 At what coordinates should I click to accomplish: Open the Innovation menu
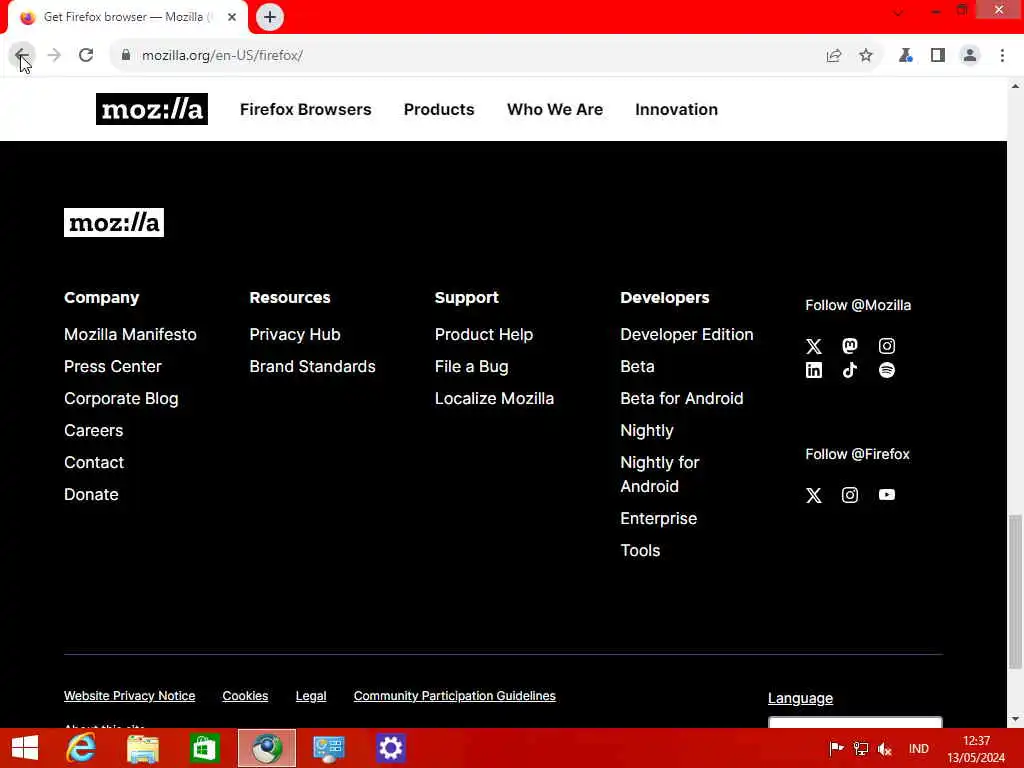coord(677,109)
